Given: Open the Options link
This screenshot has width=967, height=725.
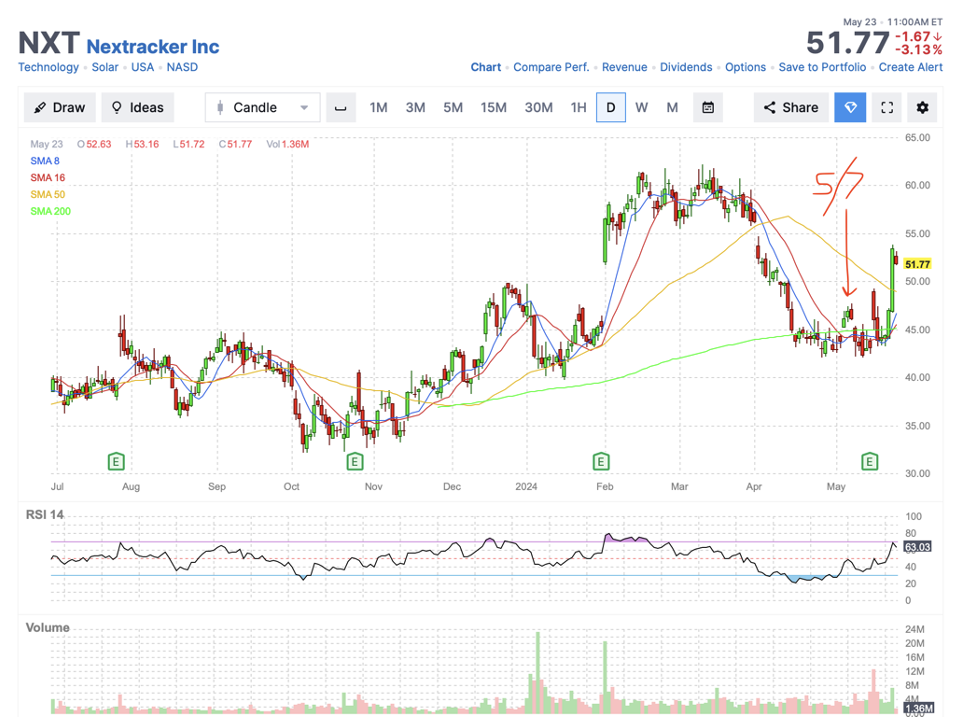Looking at the screenshot, I should [x=745, y=67].
